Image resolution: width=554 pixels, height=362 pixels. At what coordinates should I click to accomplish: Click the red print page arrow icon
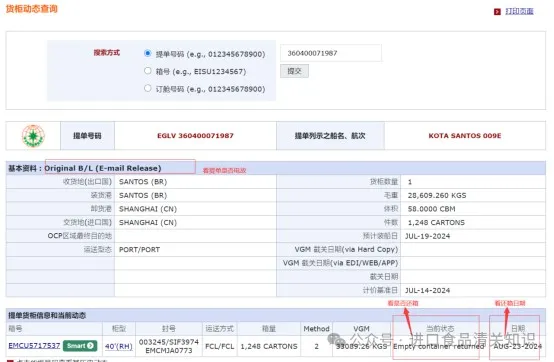[497, 12]
